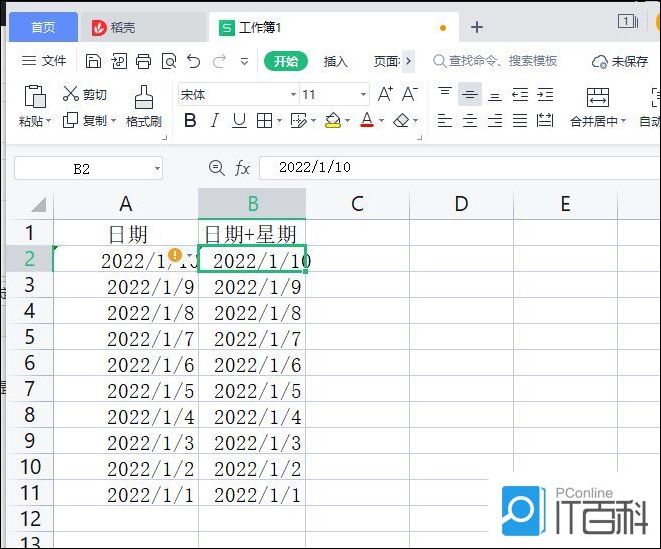Center text horizontally
This screenshot has width=661, height=549.
point(470,121)
